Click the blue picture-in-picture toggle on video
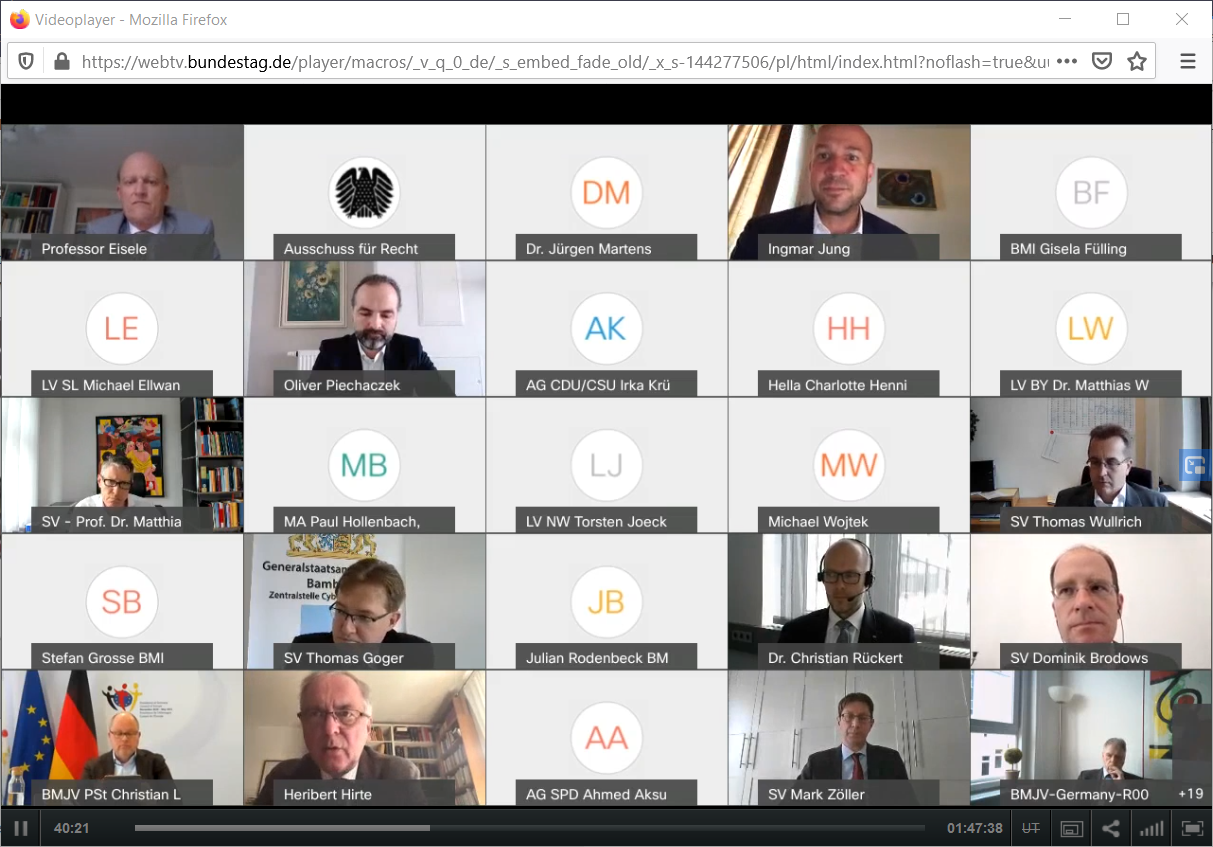 tap(1196, 465)
